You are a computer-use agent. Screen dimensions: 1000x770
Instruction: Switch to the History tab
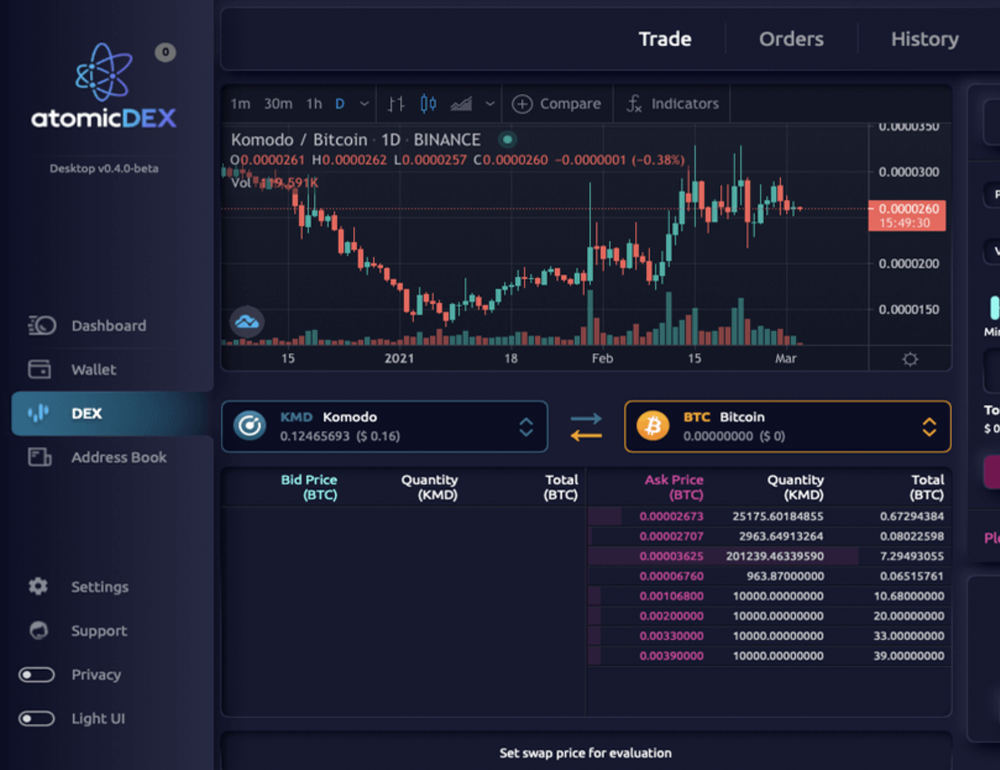(925, 39)
